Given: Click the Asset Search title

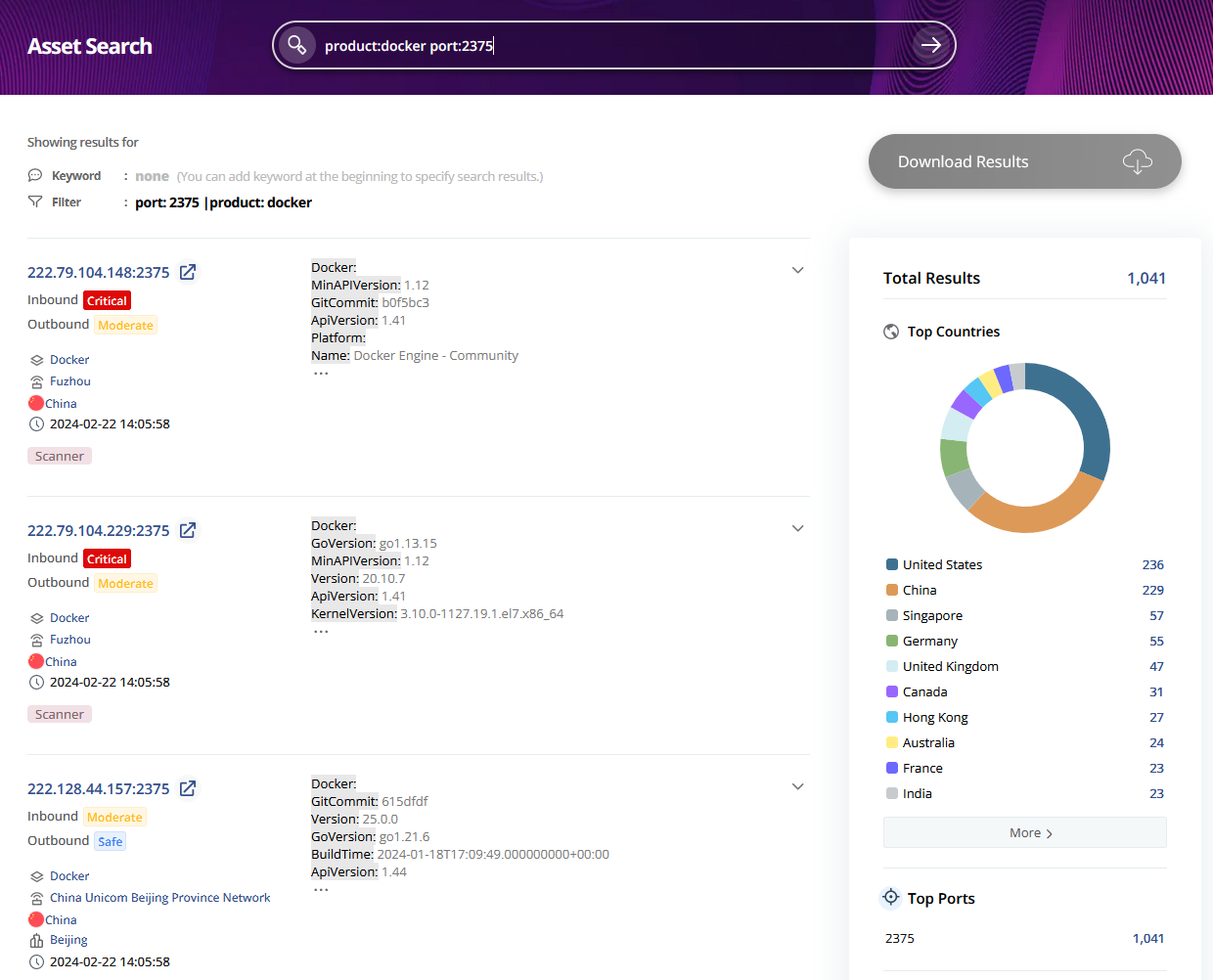Looking at the screenshot, I should click(90, 46).
